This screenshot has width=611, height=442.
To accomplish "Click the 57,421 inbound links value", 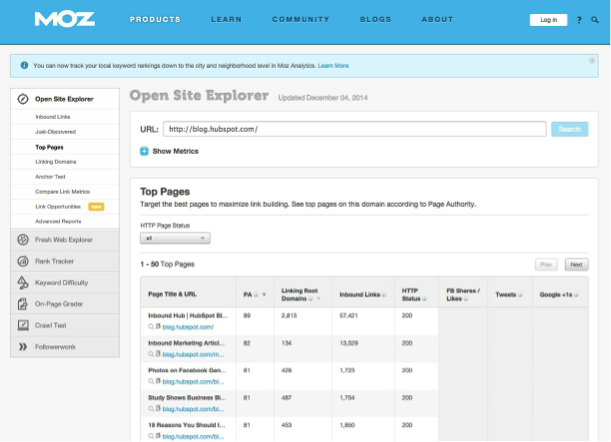I will click(x=348, y=315).
